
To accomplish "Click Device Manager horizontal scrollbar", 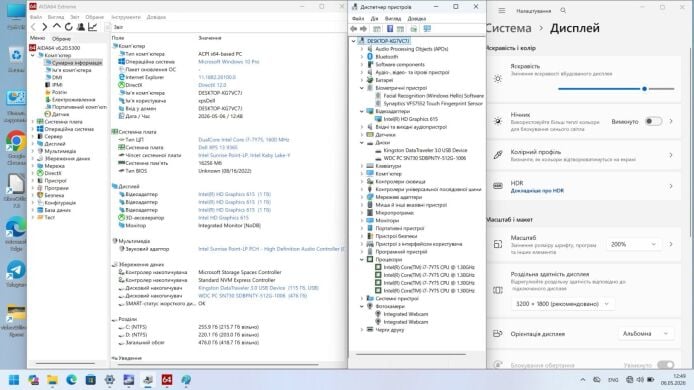I will point(411,354).
